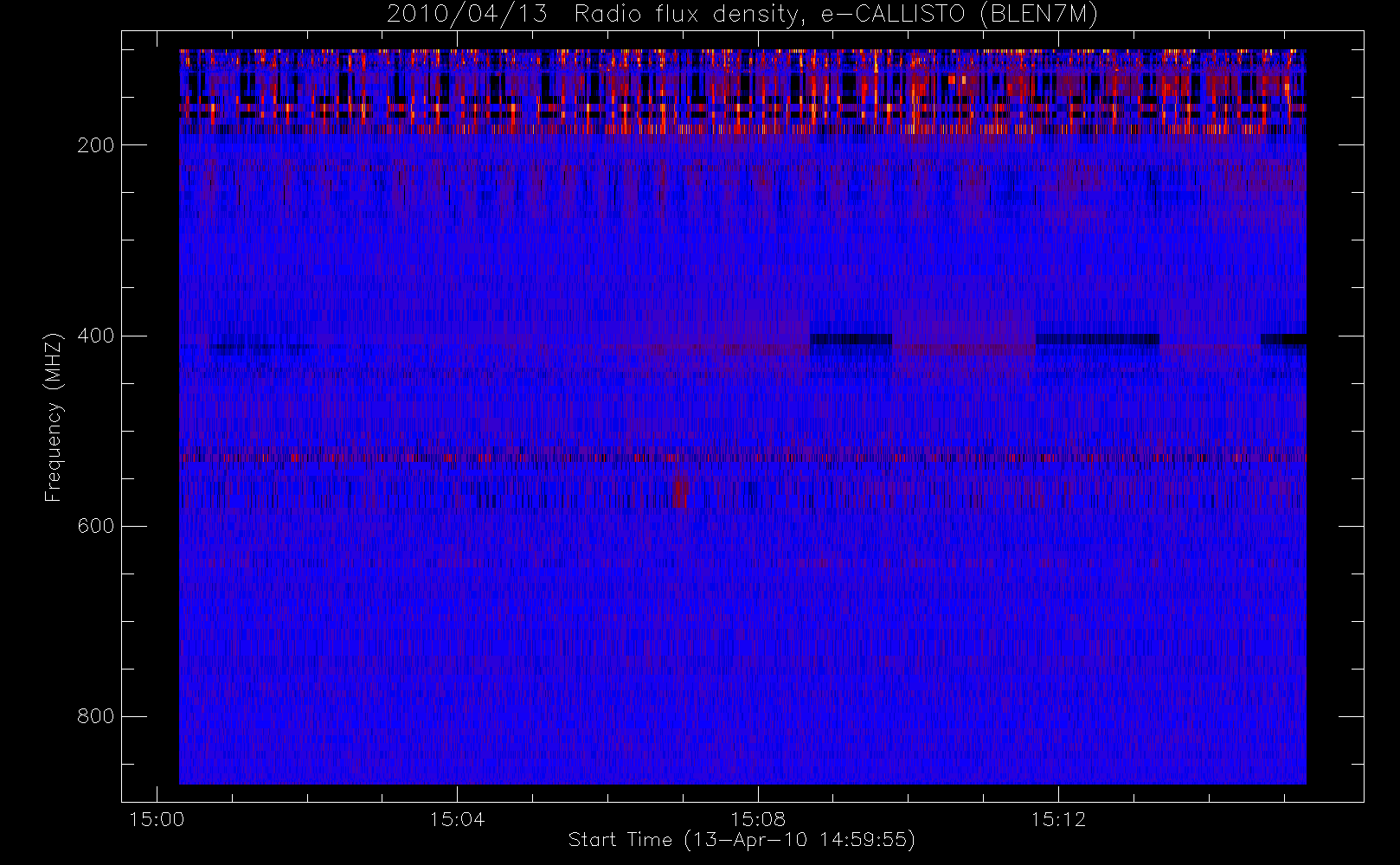
Task: Click the "Frequency (MHz)" axis label
Action: pyautogui.click(x=54, y=417)
